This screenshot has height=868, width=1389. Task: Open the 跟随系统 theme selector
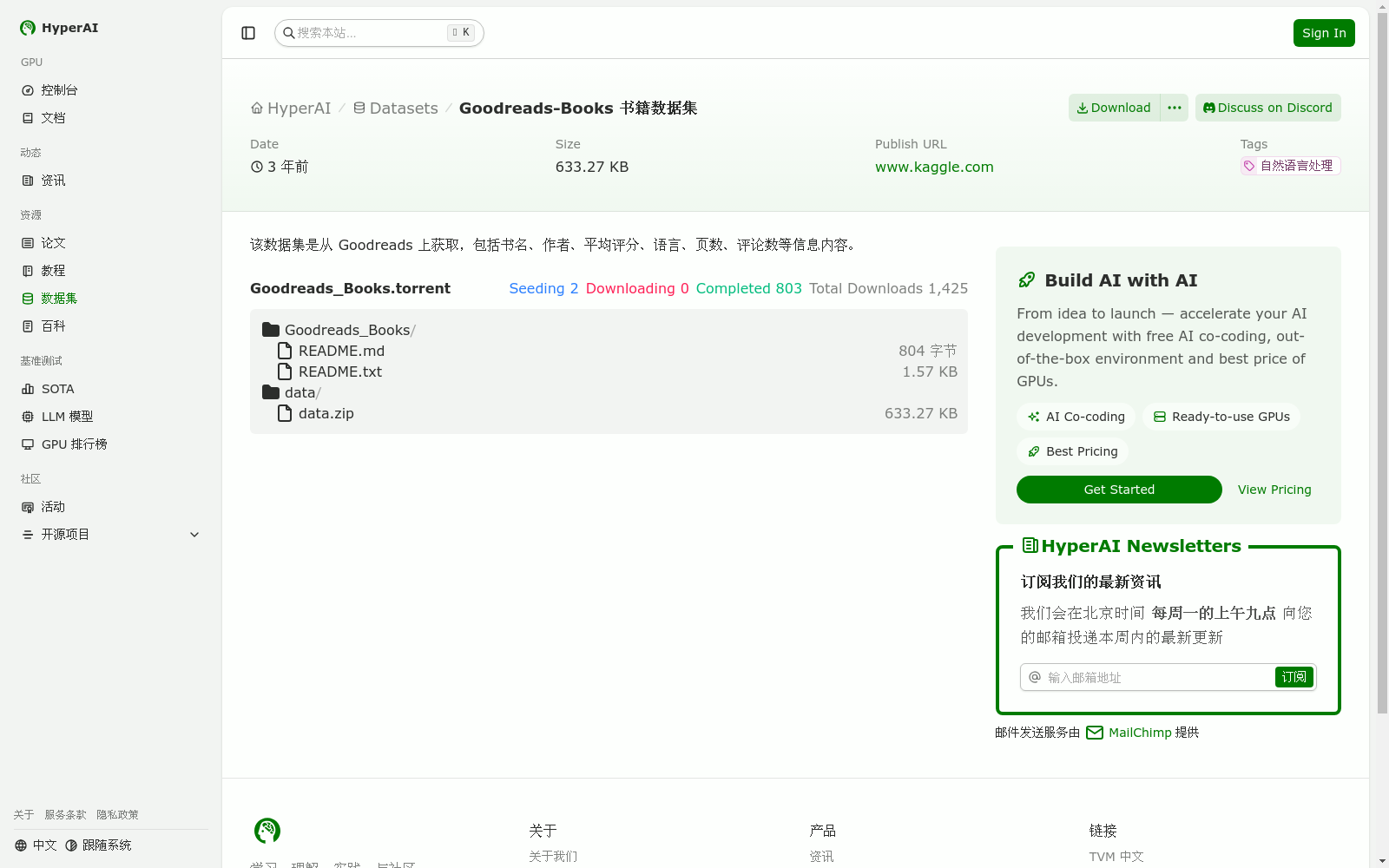coord(98,845)
